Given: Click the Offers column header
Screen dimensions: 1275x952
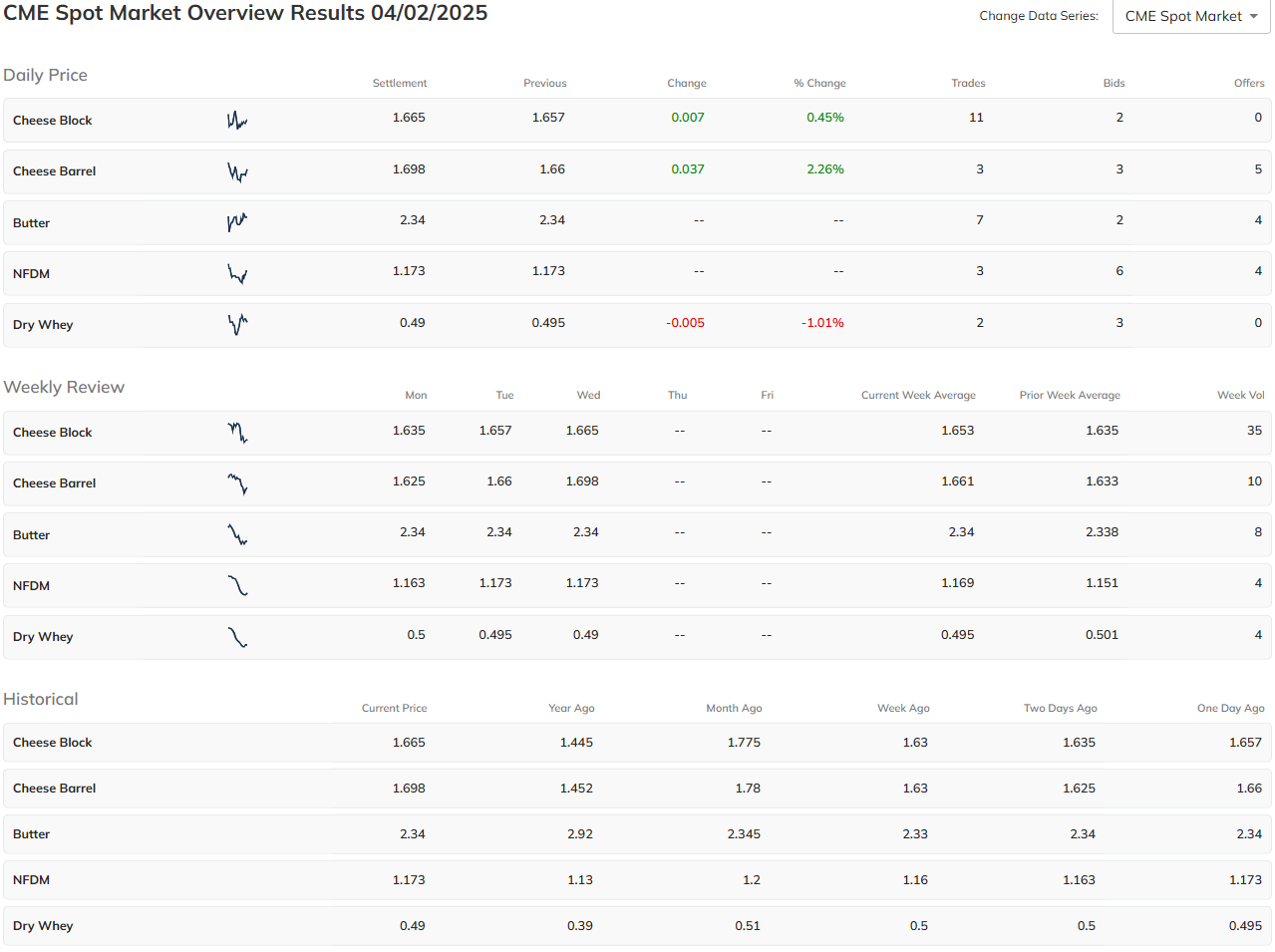Looking at the screenshot, I should click(1249, 83).
